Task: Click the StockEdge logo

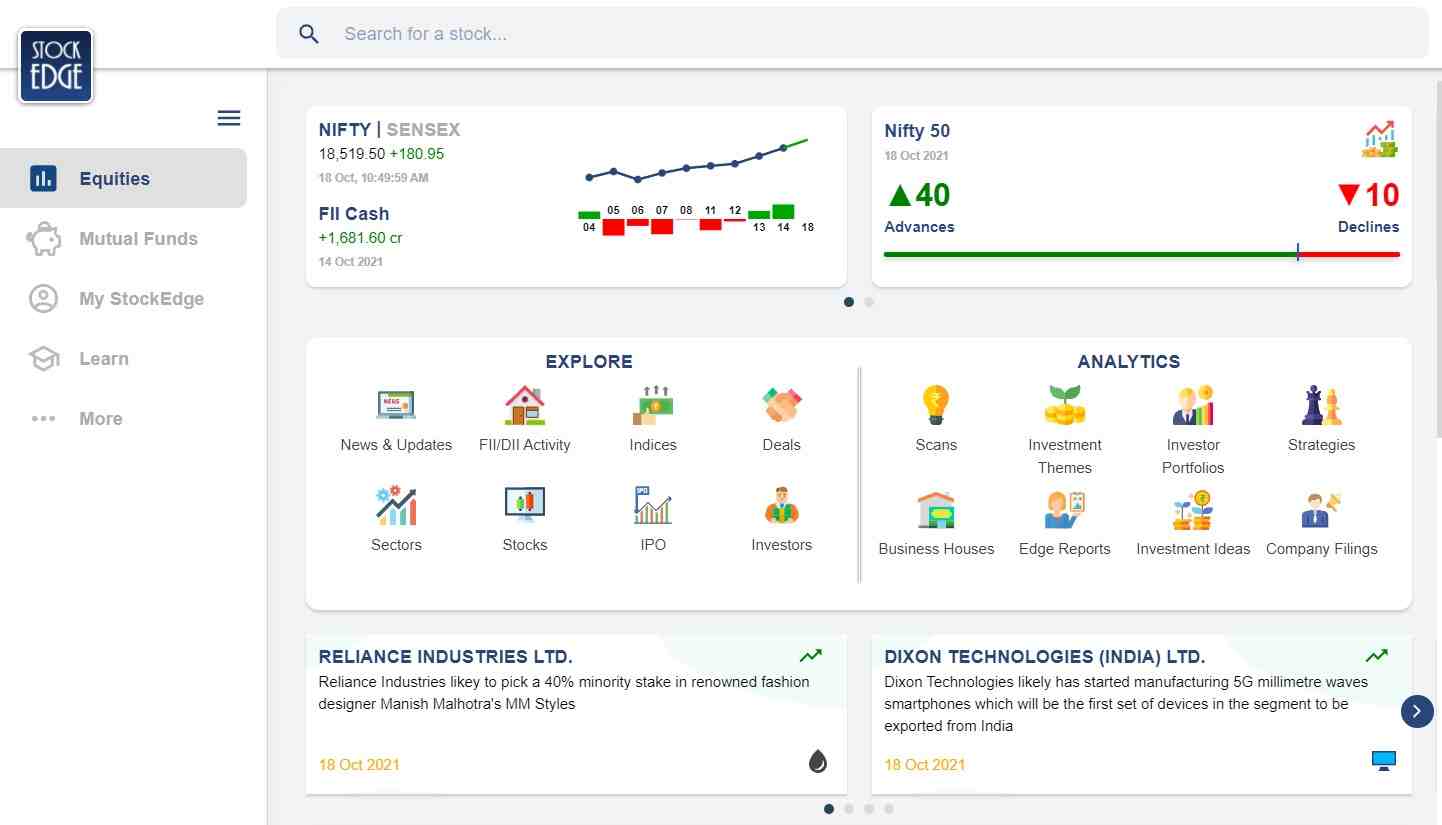Action: (56, 66)
